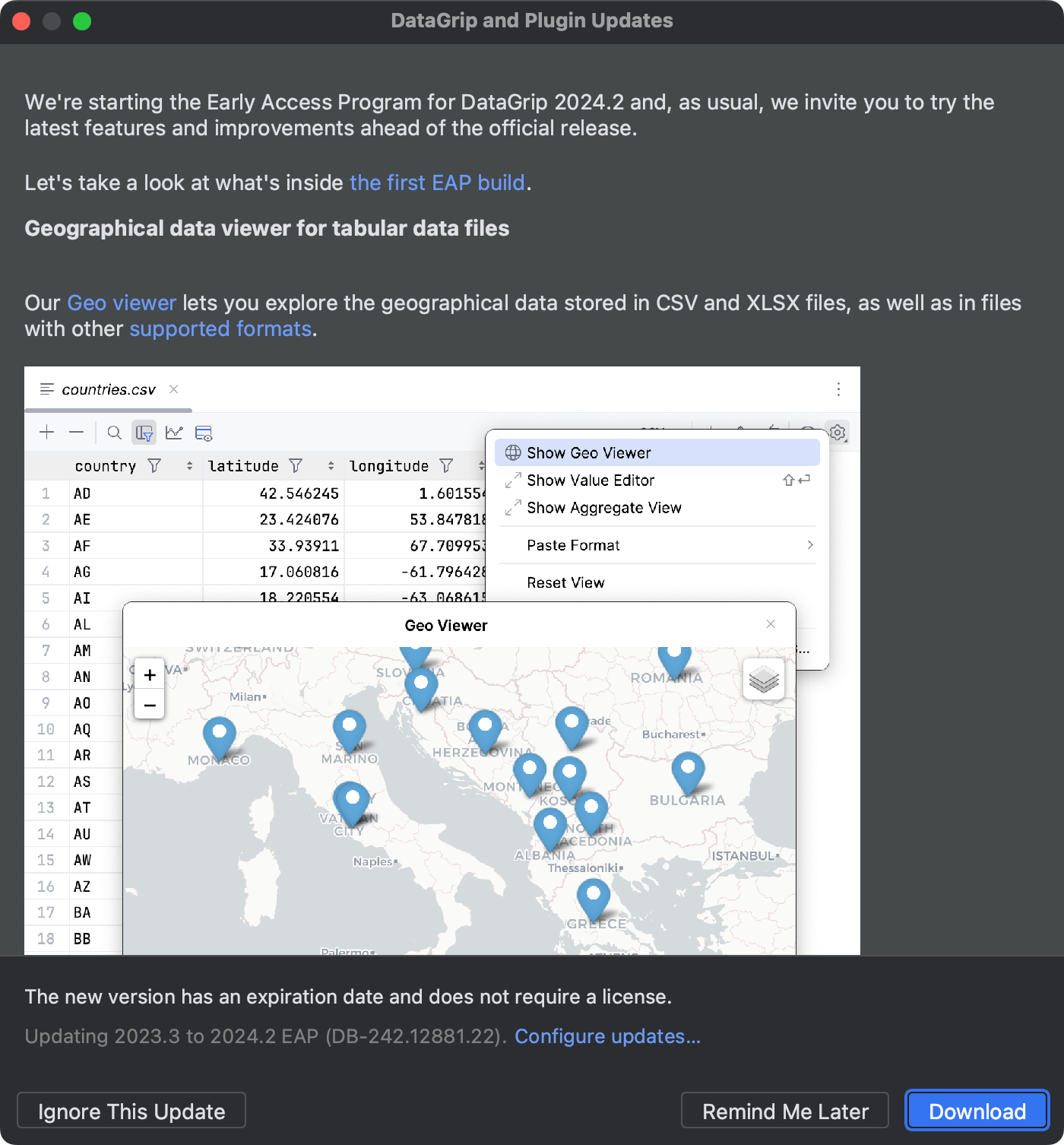1064x1145 pixels.
Task: Open the Configure updates link
Action: pos(607,1036)
